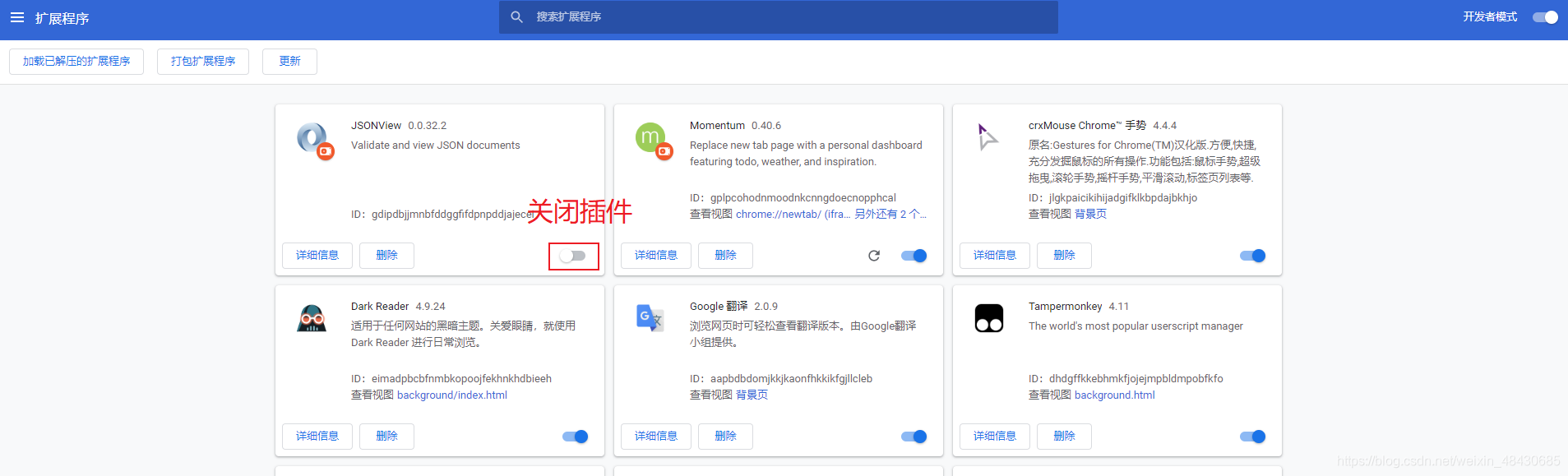Viewport: 1568px width, 476px height.
Task: Select Dark Reader ID eimadpbcbfnmbkopoojfekhnkhdbieeh
Action: [x=461, y=379]
